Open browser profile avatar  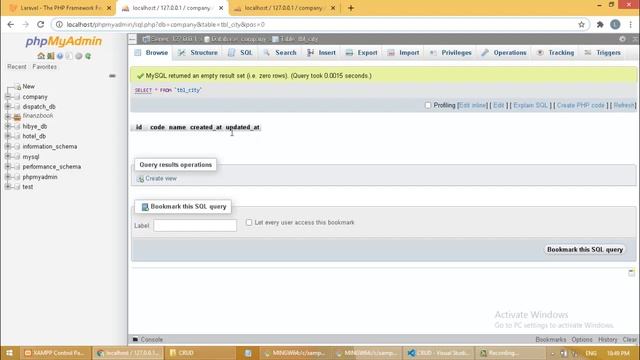[x=615, y=24]
